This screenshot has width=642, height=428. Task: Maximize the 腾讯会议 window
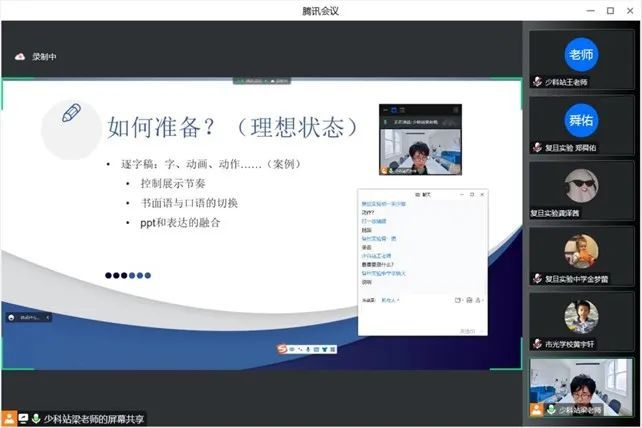point(610,11)
